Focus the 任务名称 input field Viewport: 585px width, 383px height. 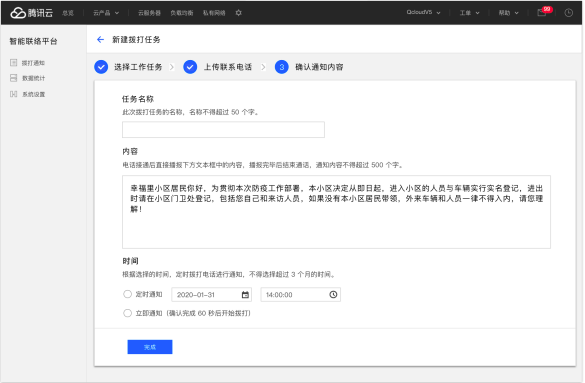223,129
